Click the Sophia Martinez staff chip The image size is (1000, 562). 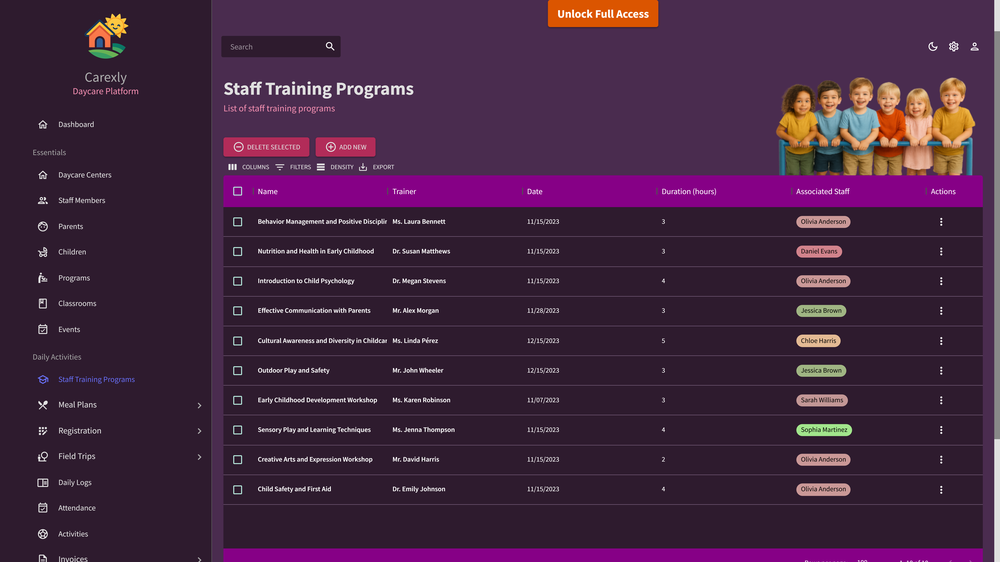tap(823, 430)
